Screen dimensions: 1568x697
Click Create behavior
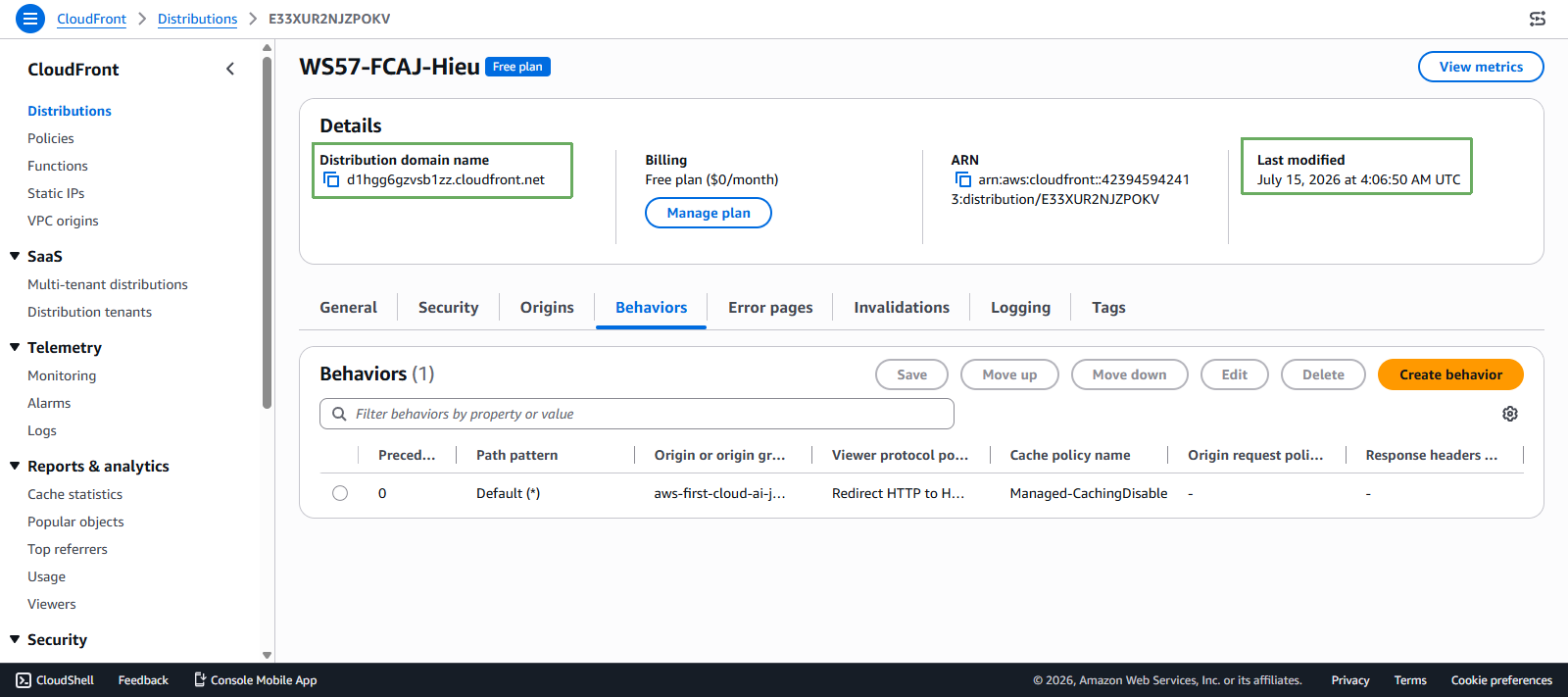click(1450, 374)
